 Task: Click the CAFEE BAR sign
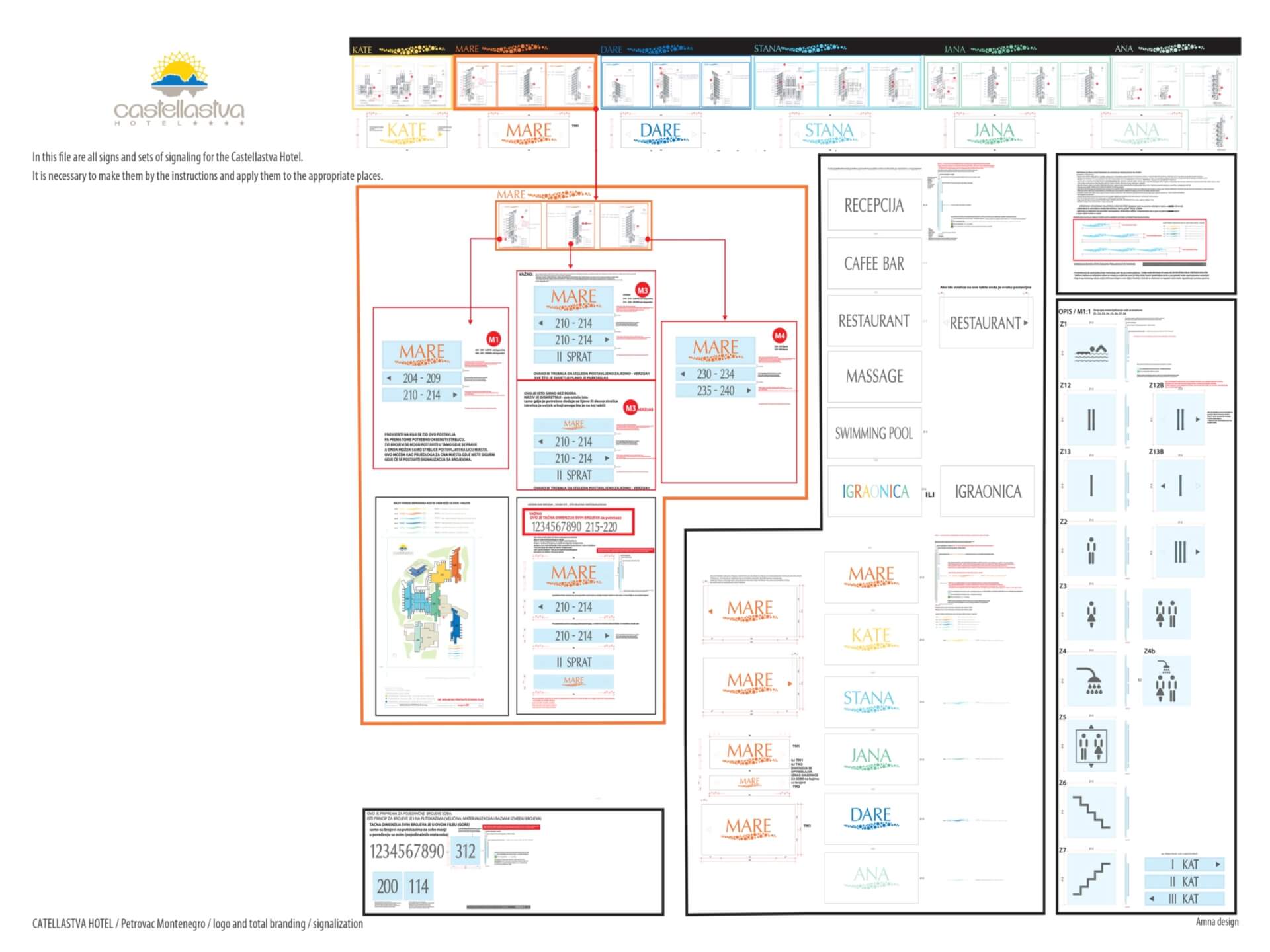click(874, 263)
